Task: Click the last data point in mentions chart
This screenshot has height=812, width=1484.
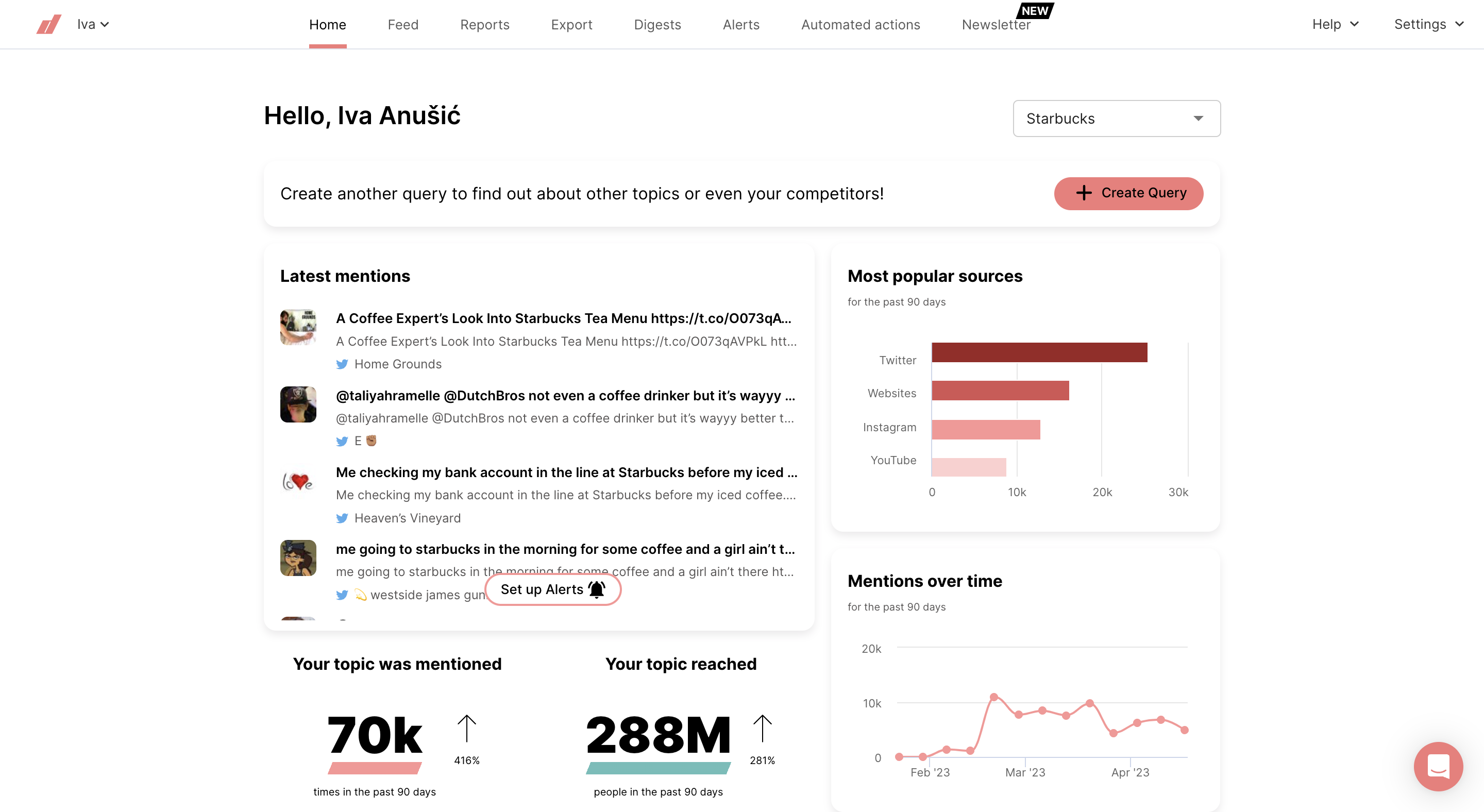Action: coord(1185,730)
